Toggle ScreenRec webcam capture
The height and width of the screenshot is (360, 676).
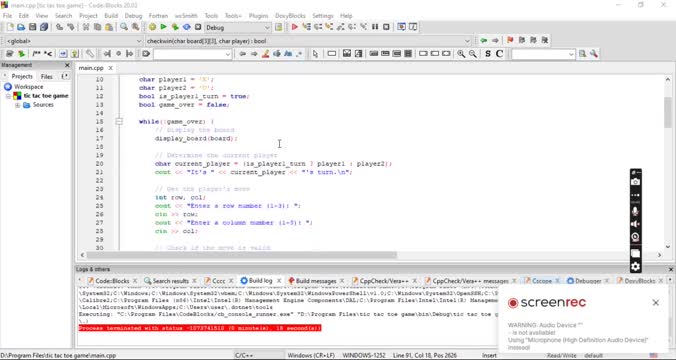click(635, 237)
